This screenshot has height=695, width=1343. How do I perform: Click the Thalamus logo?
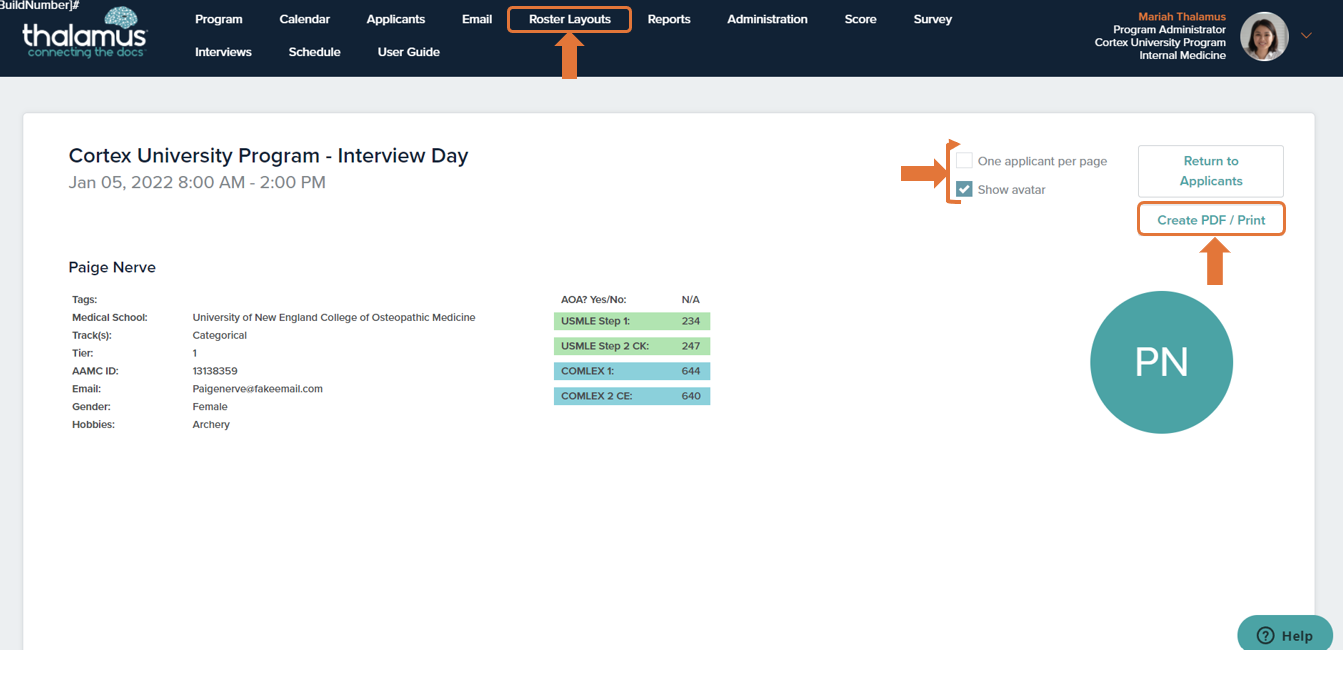coord(85,33)
